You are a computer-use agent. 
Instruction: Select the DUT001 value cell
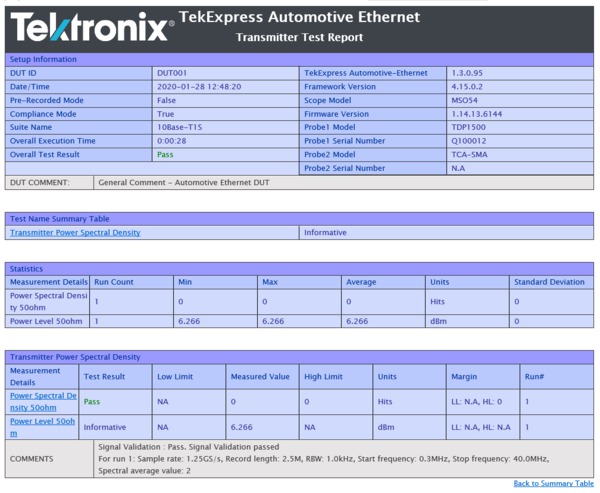coord(172,73)
